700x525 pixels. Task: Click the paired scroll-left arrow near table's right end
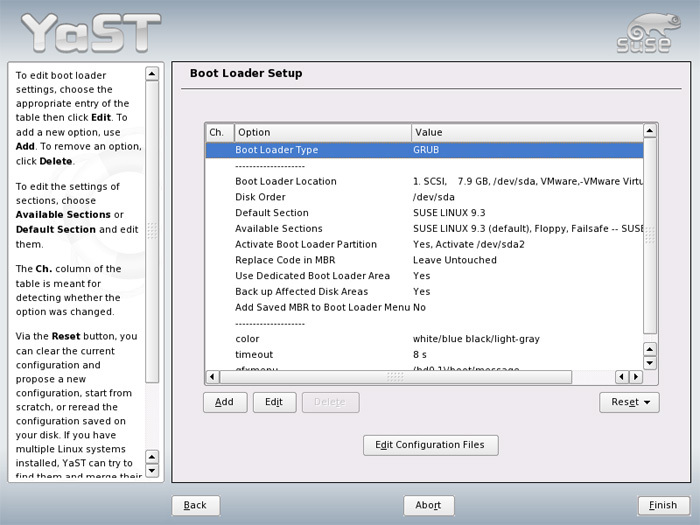(622, 377)
